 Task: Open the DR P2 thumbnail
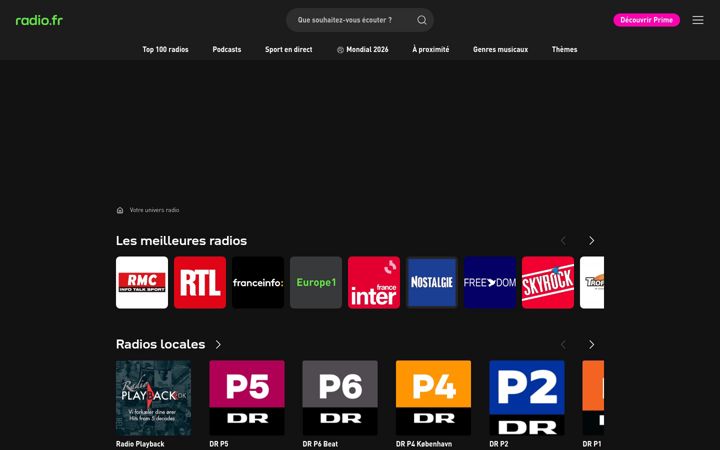[527, 398]
